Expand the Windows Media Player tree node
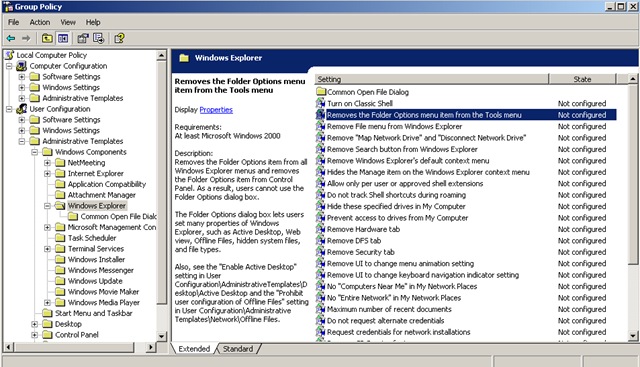Screen dimensions: 640x367 [x=47, y=302]
